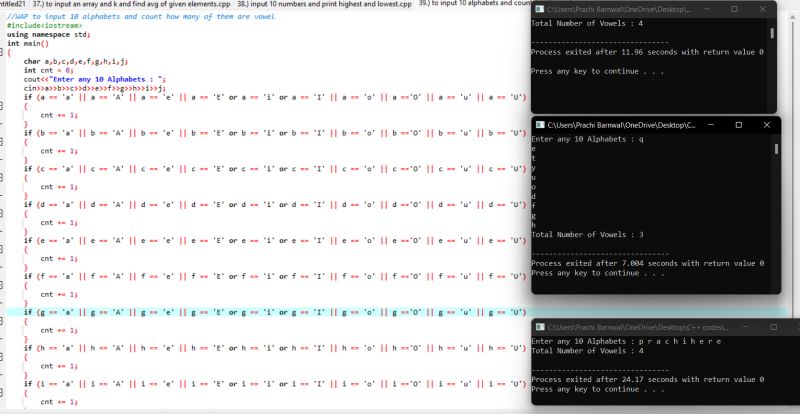This screenshot has height=414, width=800.
Task: Click 'Process exited after 7.004 seconds' text
Action: pyautogui.click(x=647, y=263)
